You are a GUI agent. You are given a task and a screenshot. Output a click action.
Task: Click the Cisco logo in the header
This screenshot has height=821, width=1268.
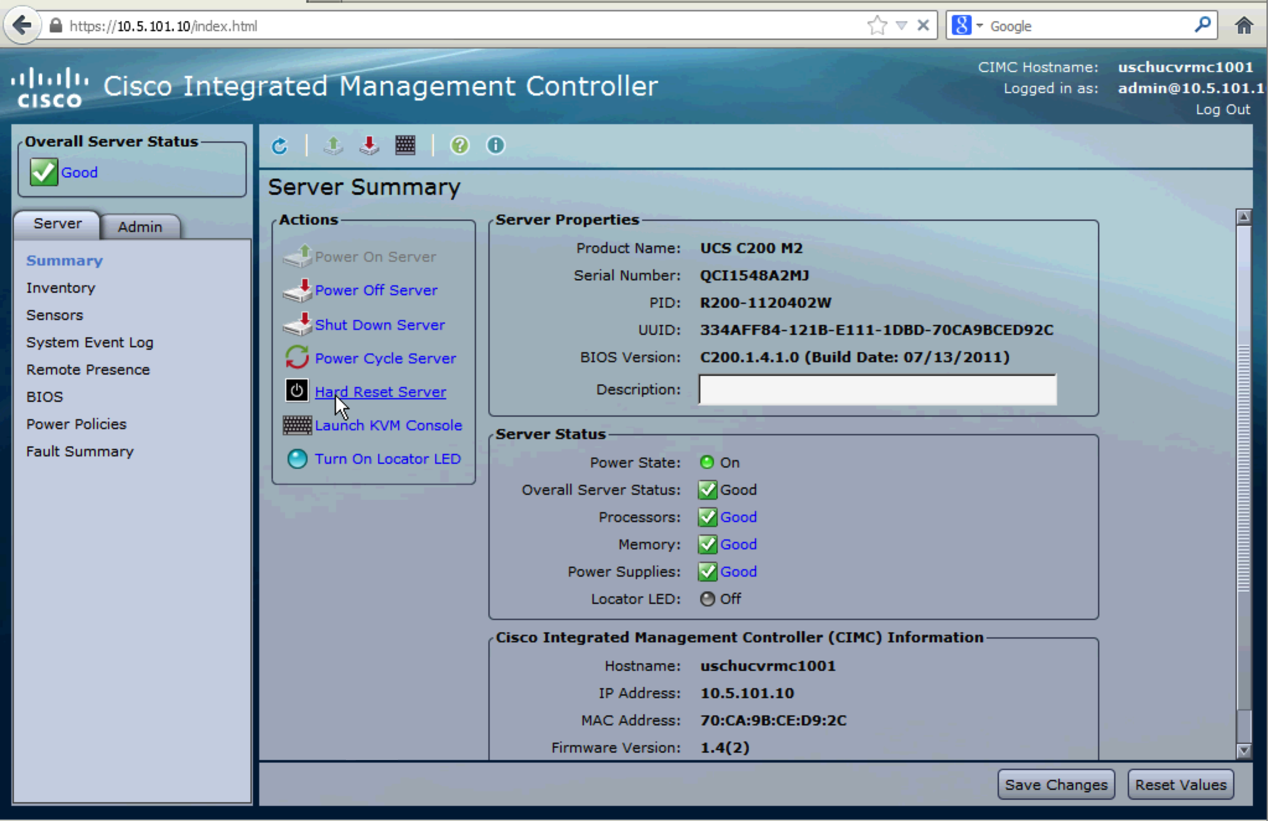point(50,87)
